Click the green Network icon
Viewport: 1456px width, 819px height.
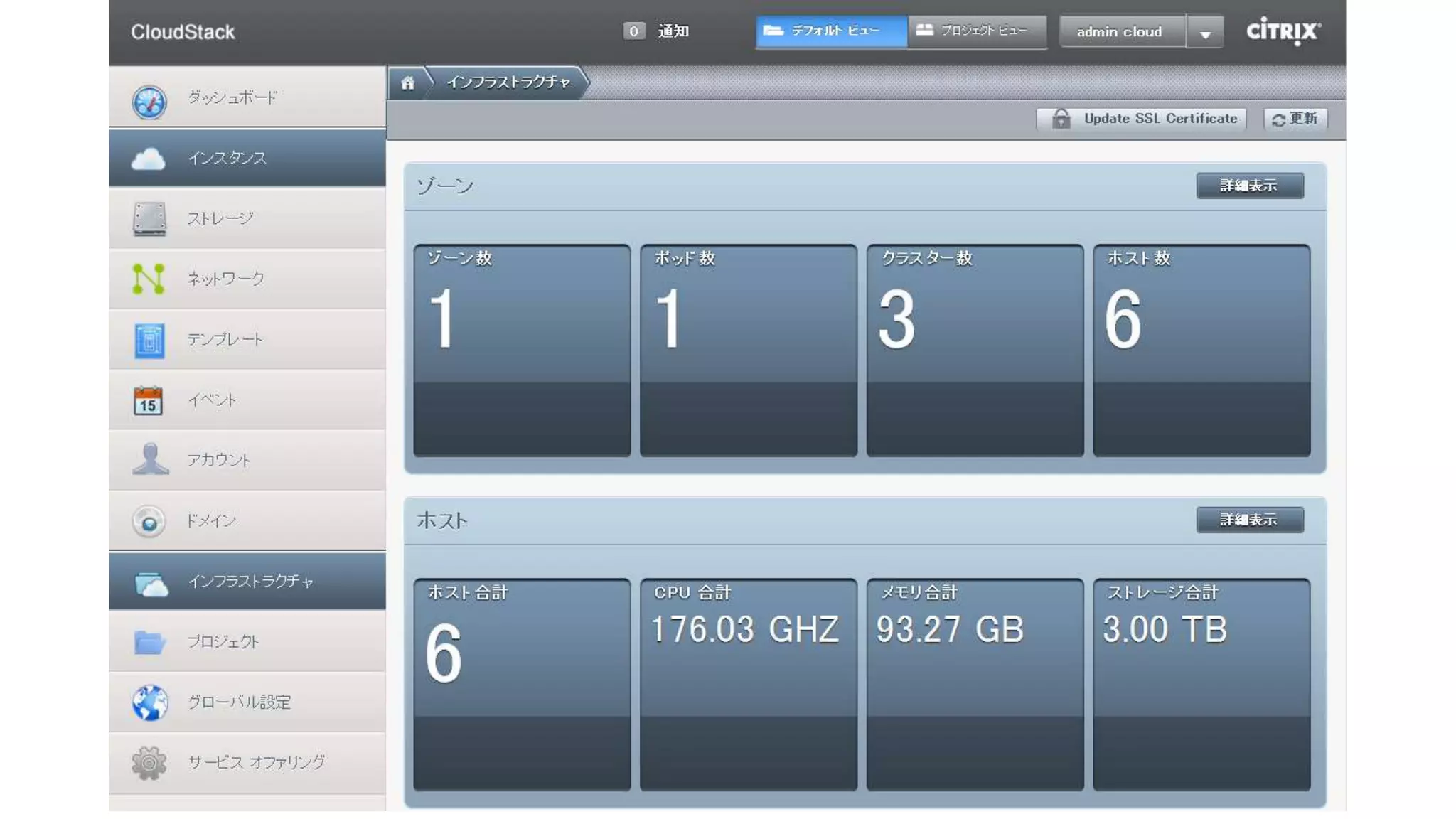pyautogui.click(x=149, y=279)
